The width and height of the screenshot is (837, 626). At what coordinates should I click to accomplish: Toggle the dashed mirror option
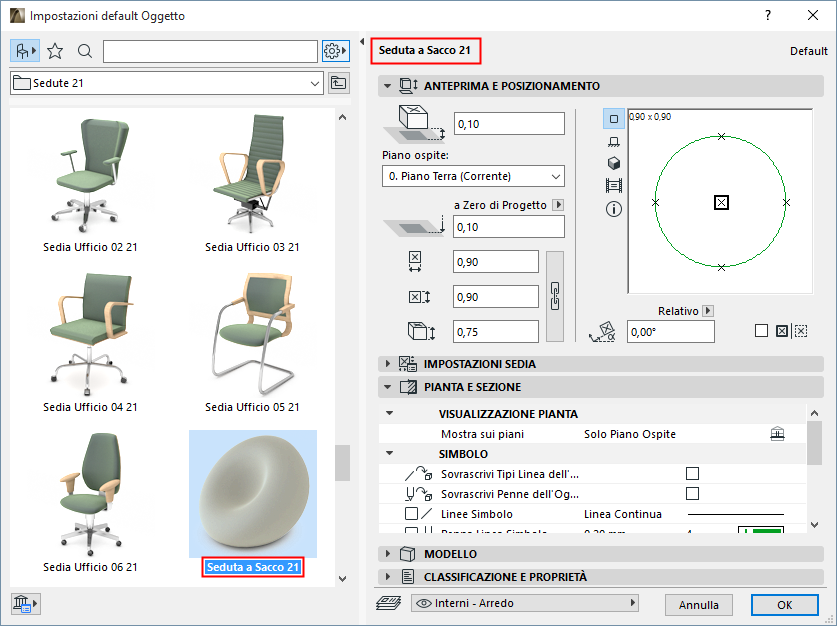(x=800, y=331)
